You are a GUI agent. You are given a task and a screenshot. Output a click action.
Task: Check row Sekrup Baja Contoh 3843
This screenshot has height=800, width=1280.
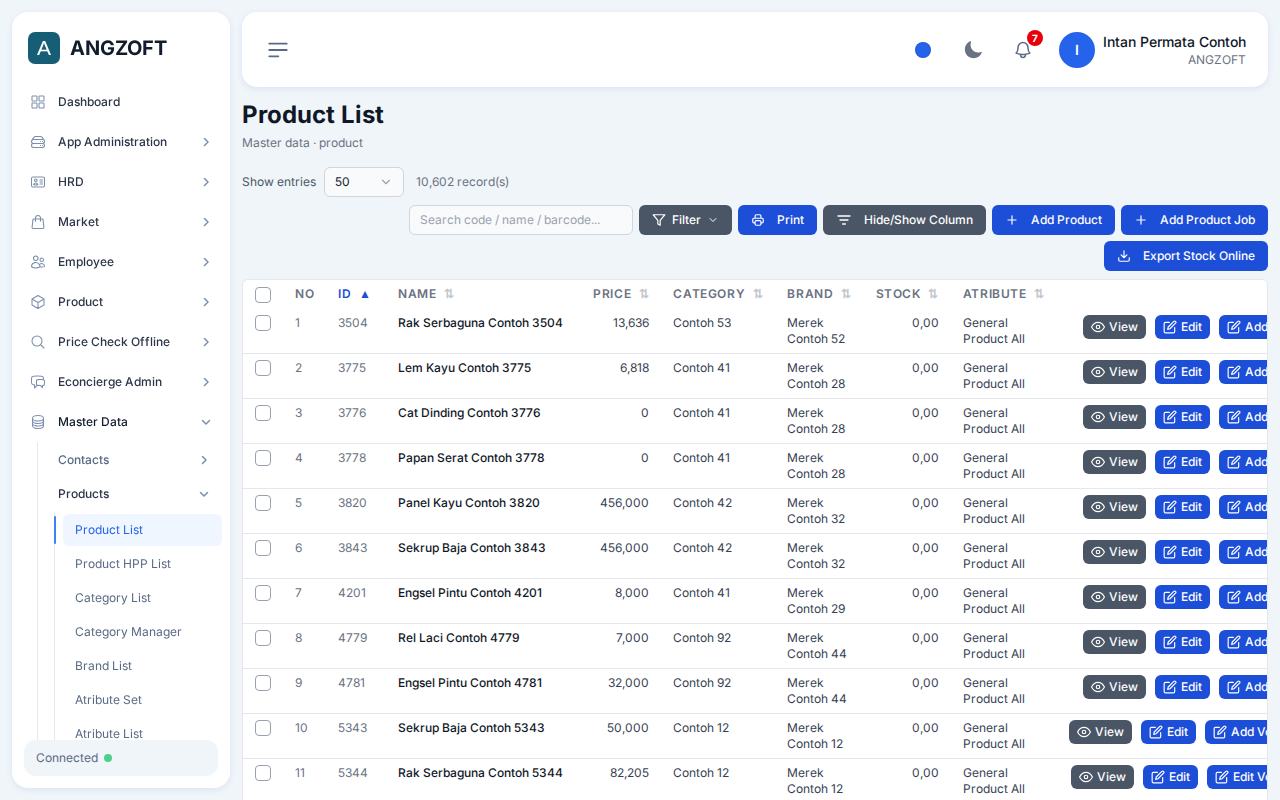[263, 548]
